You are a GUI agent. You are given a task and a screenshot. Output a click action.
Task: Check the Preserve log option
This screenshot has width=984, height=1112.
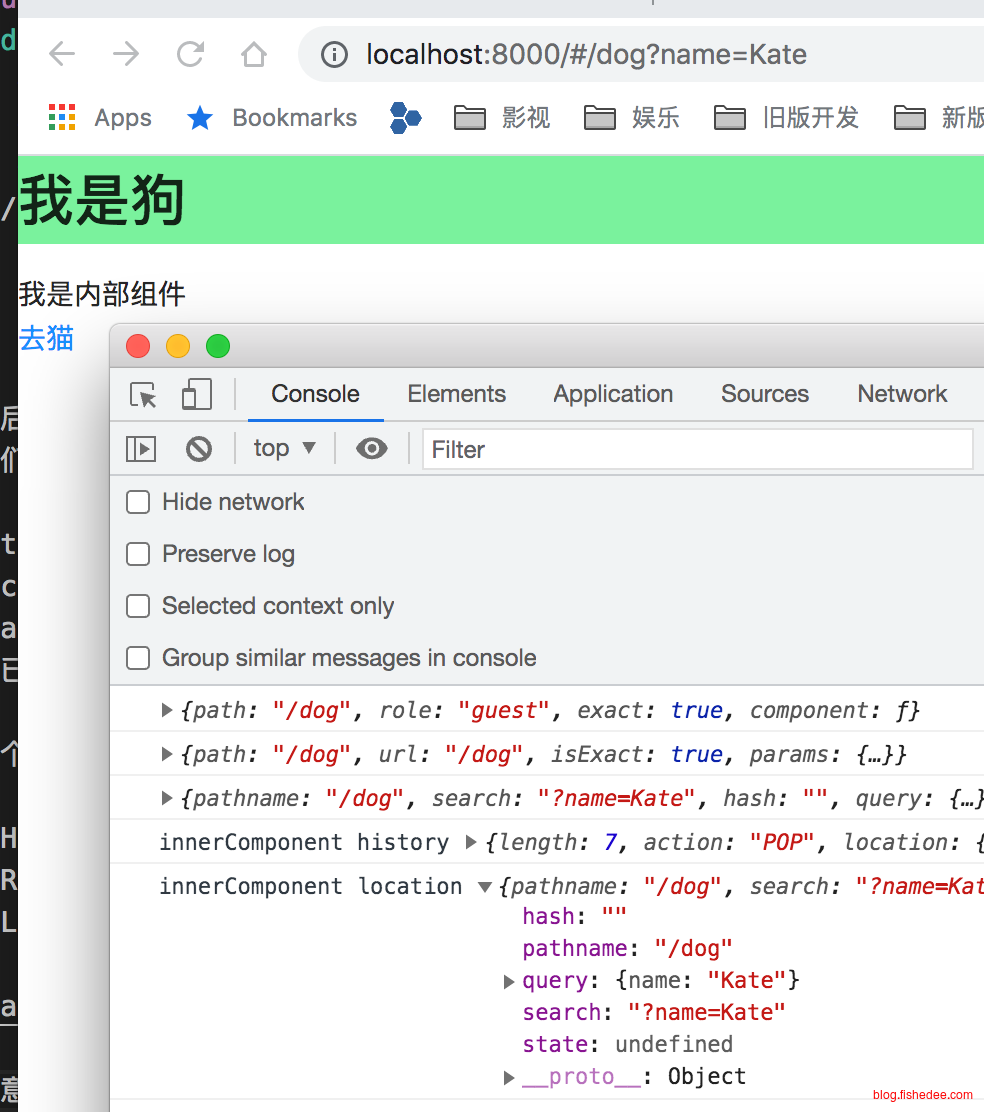[138, 554]
